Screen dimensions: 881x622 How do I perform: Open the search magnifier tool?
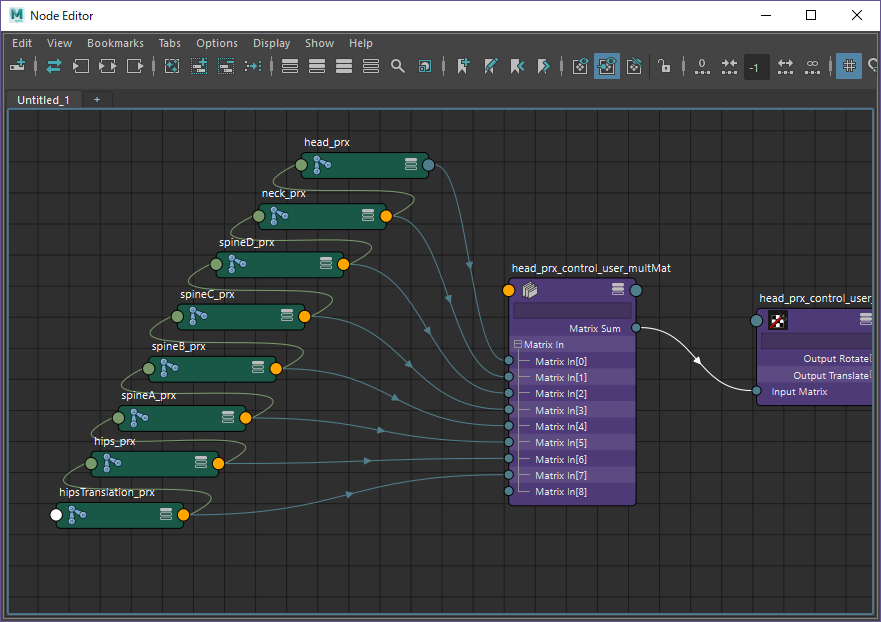[x=398, y=66]
